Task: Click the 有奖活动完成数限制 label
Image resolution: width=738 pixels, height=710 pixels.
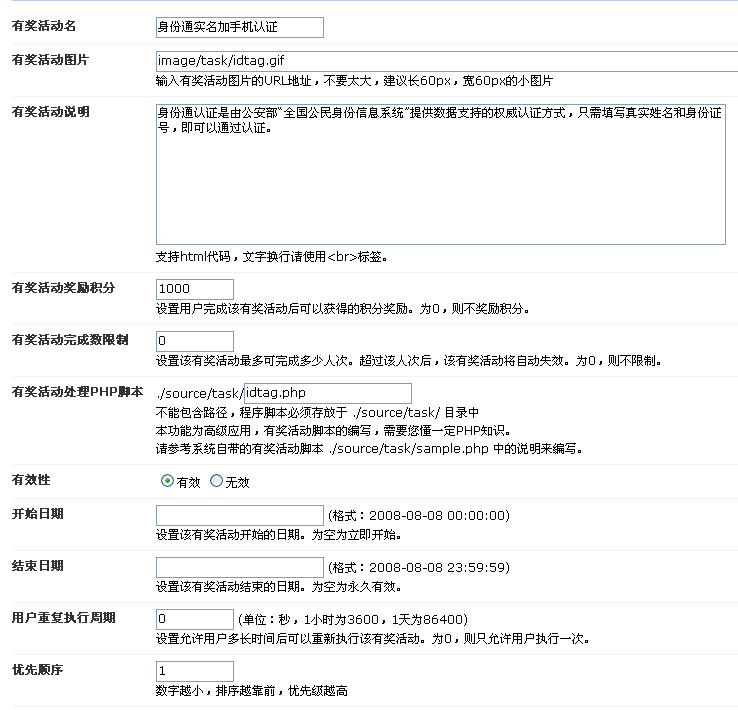Action: click(x=70, y=340)
